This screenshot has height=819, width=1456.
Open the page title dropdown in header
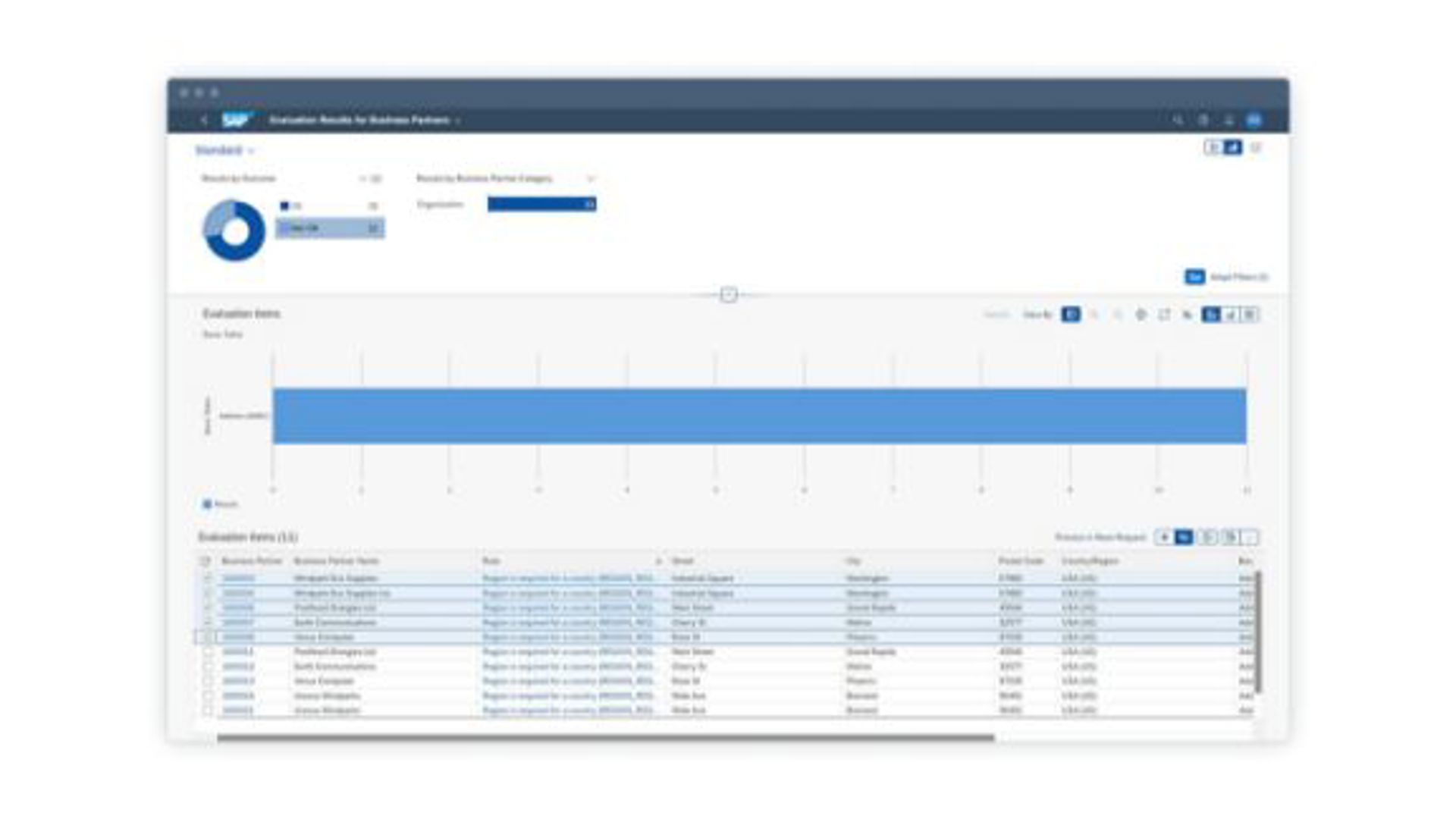pos(458,121)
